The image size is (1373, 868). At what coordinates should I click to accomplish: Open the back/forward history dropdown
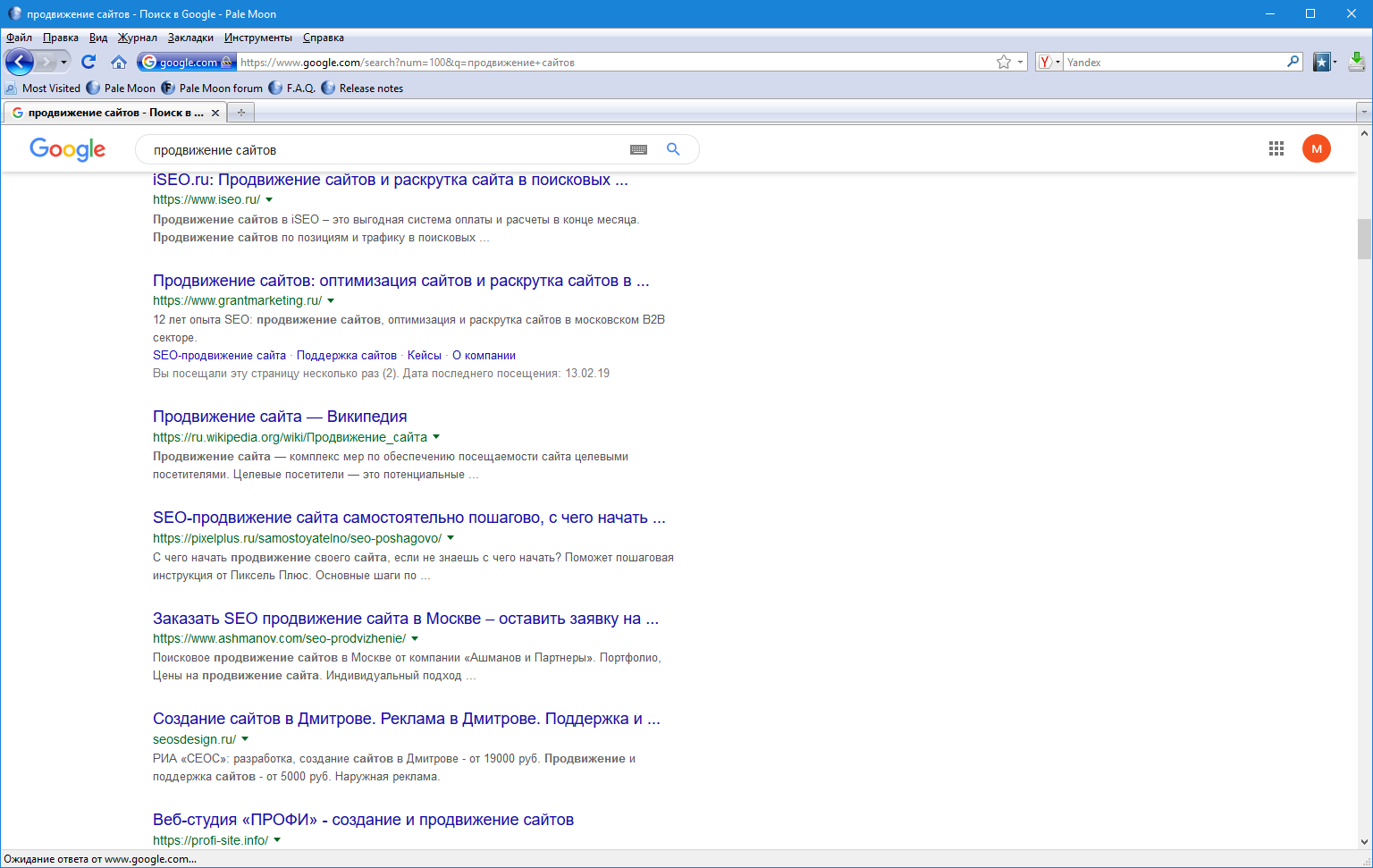[63, 62]
